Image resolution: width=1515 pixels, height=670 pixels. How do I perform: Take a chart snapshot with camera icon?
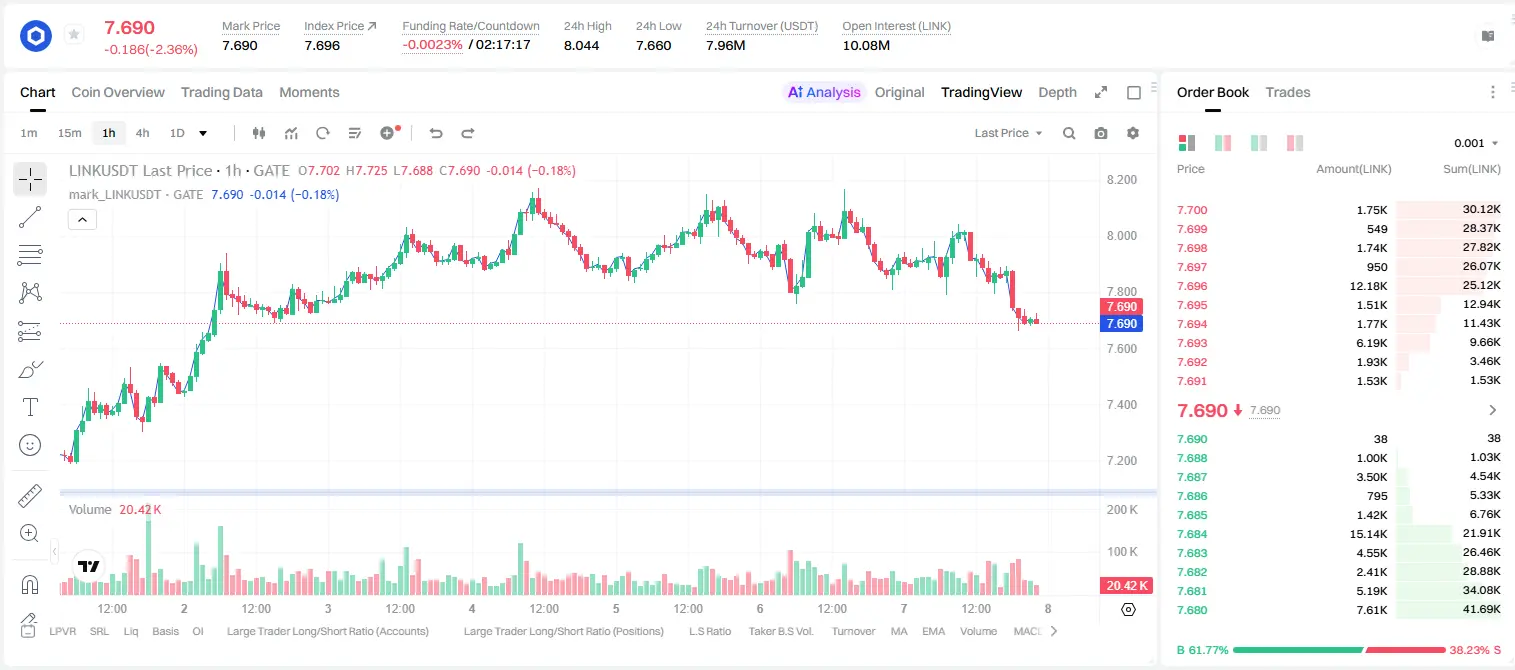point(1101,133)
